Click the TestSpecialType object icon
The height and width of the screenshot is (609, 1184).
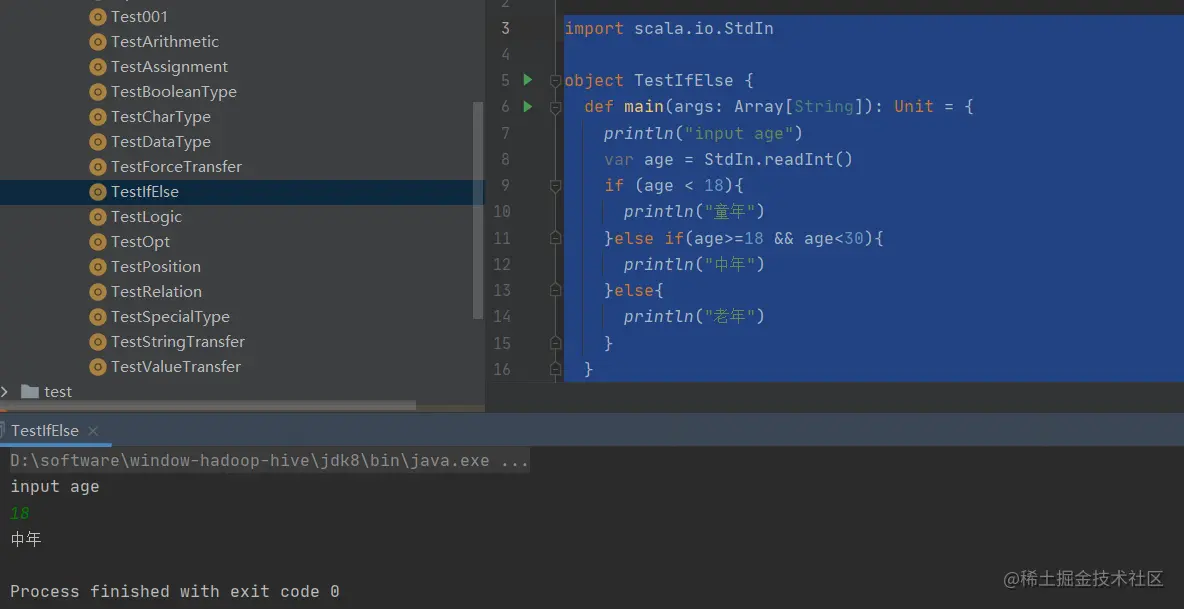(97, 316)
